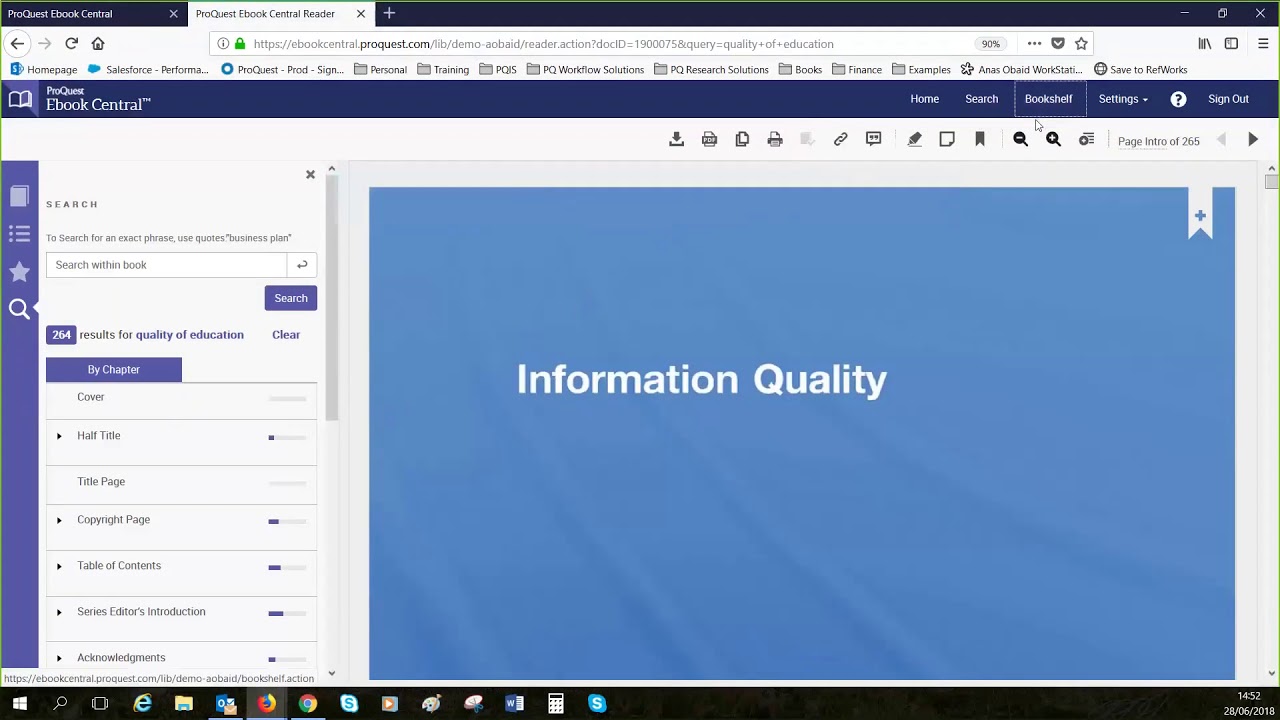
Task: Expand the Acknowledgments results
Action: coord(59,658)
